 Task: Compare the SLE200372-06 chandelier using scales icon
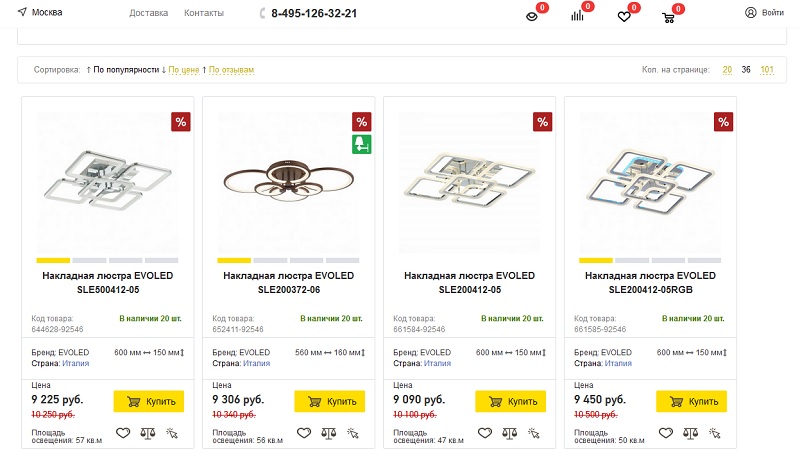(x=328, y=433)
